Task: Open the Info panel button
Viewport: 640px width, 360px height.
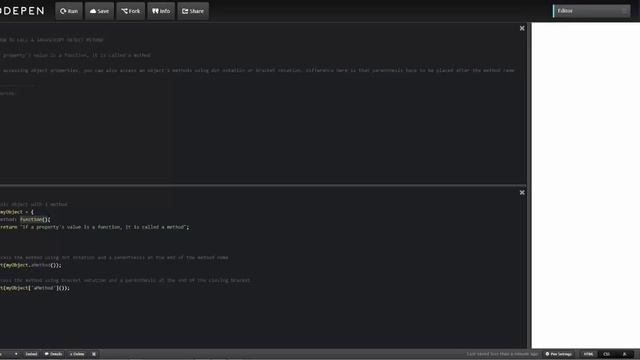Action: [161, 11]
